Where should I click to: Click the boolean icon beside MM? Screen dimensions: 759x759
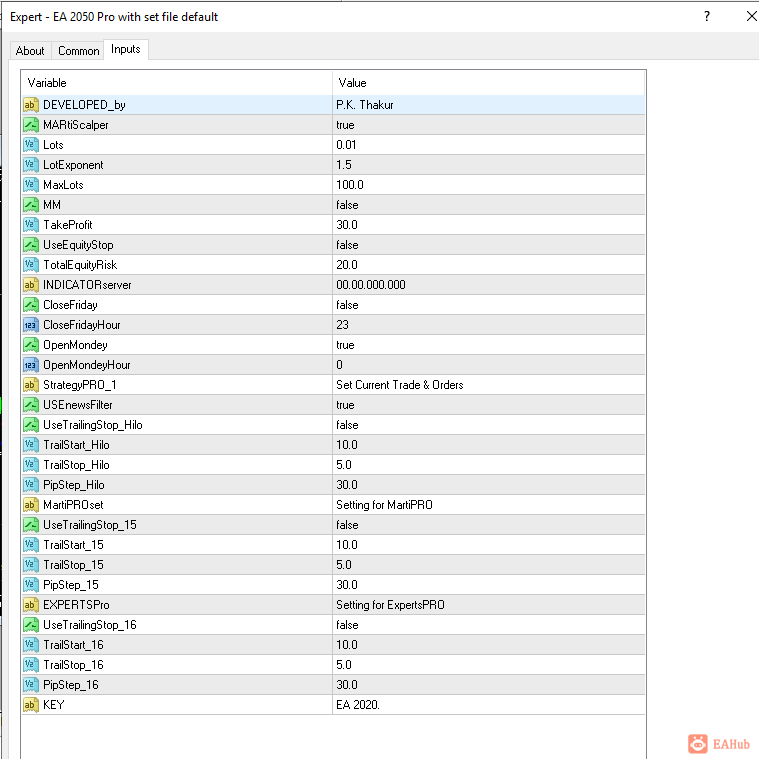[30, 205]
